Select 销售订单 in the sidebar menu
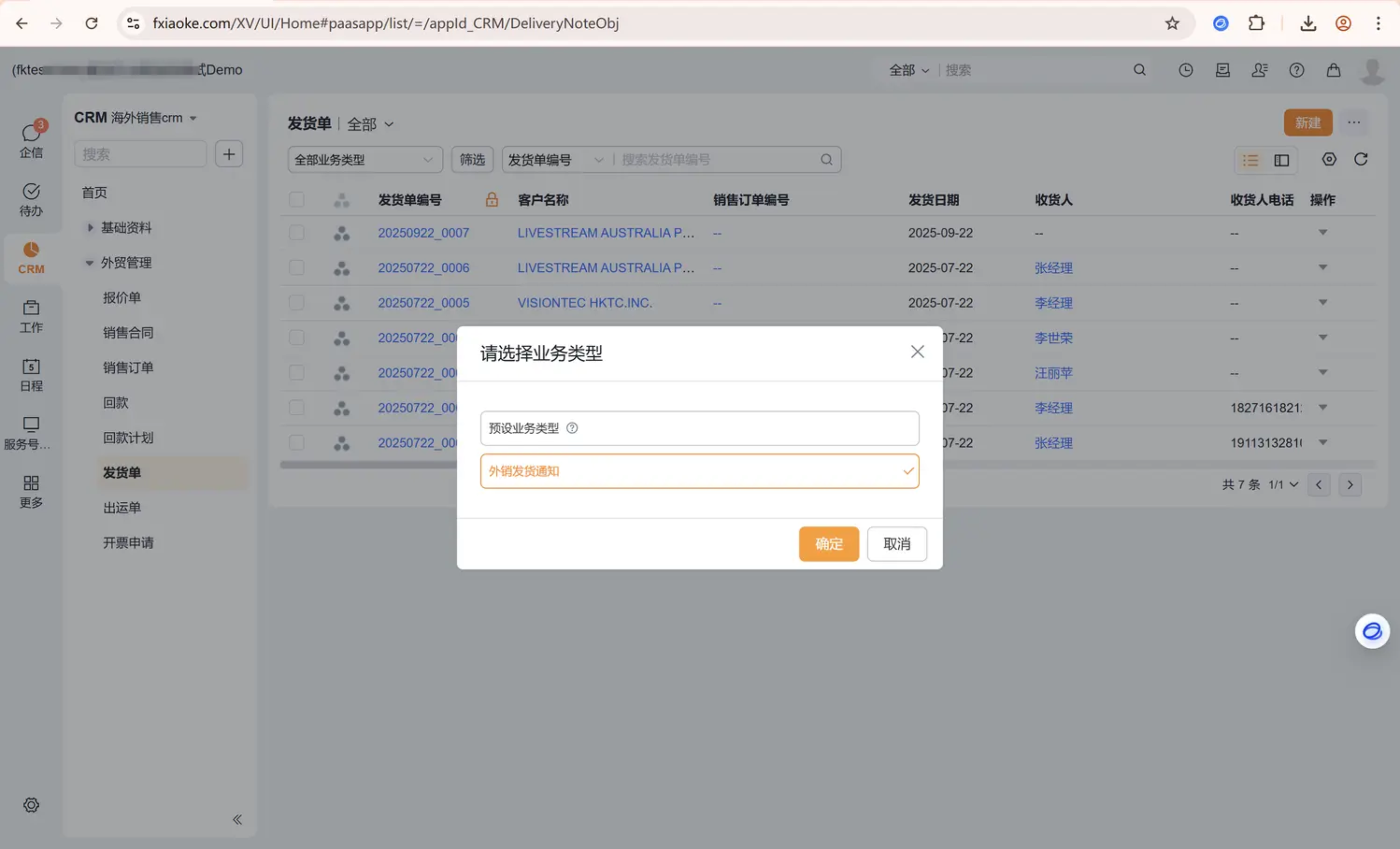The image size is (1400, 849). point(128,367)
